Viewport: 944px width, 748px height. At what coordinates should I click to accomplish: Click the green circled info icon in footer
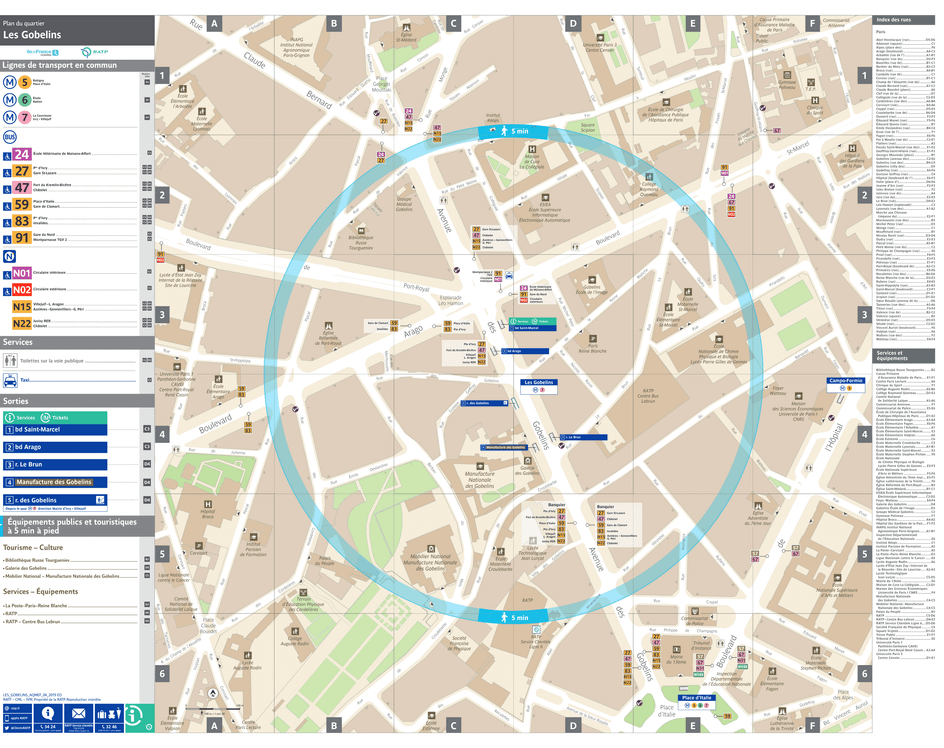(133, 715)
